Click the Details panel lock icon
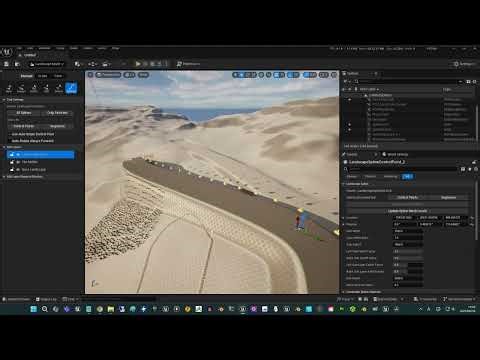The image size is (480, 360). [x=474, y=162]
